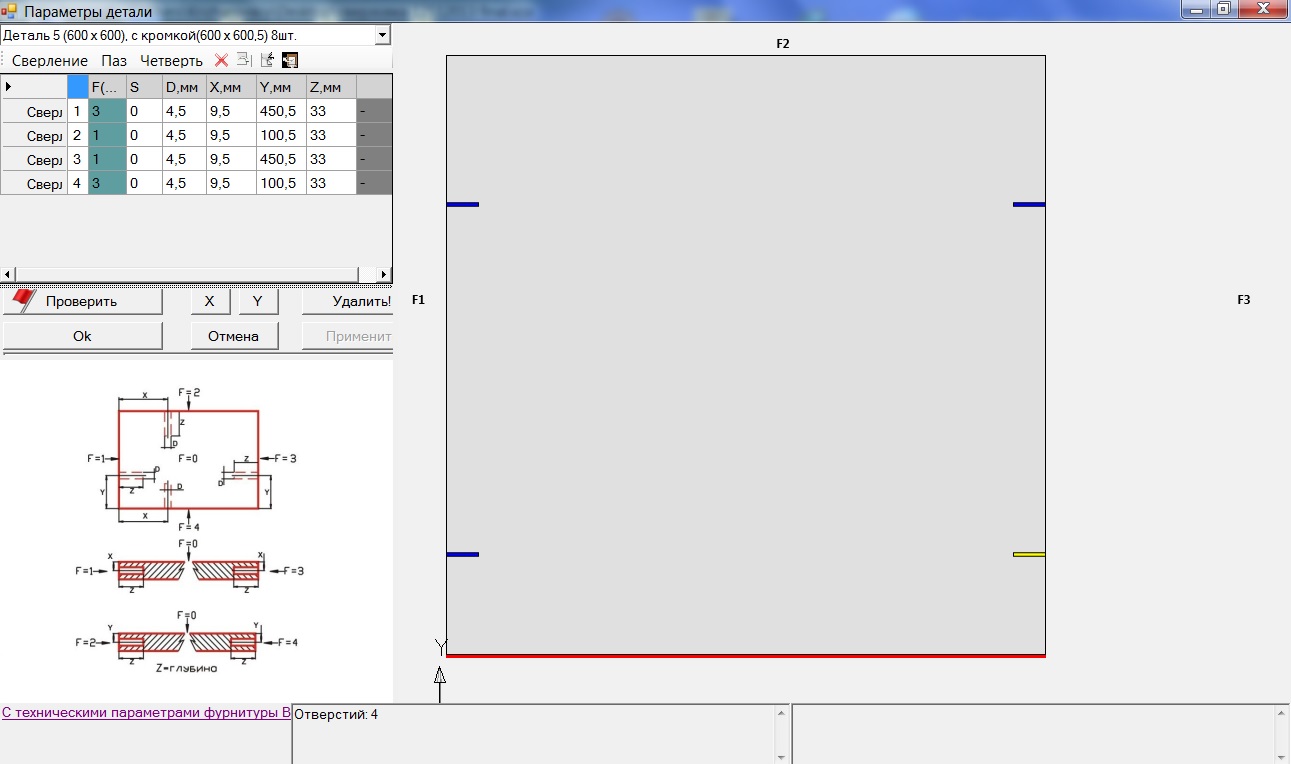Click the upper left blue hole marker
1291x764 pixels.
click(463, 204)
